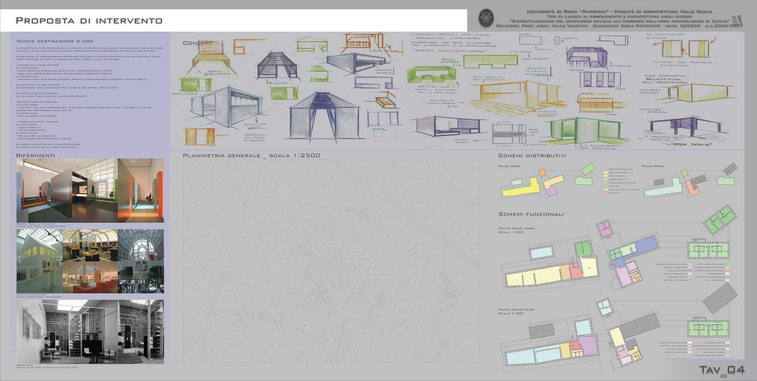Select the "Schemi distributivi" heading

[531, 156]
